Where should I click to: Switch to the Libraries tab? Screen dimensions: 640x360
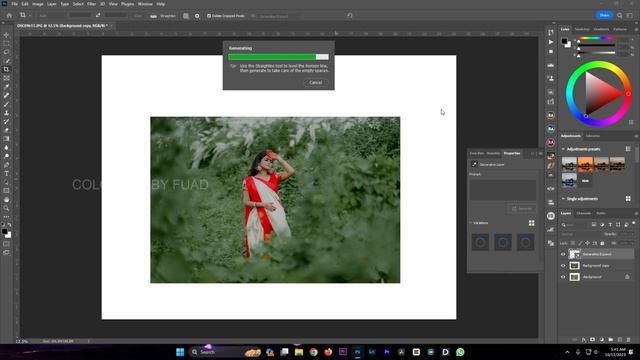coord(593,136)
